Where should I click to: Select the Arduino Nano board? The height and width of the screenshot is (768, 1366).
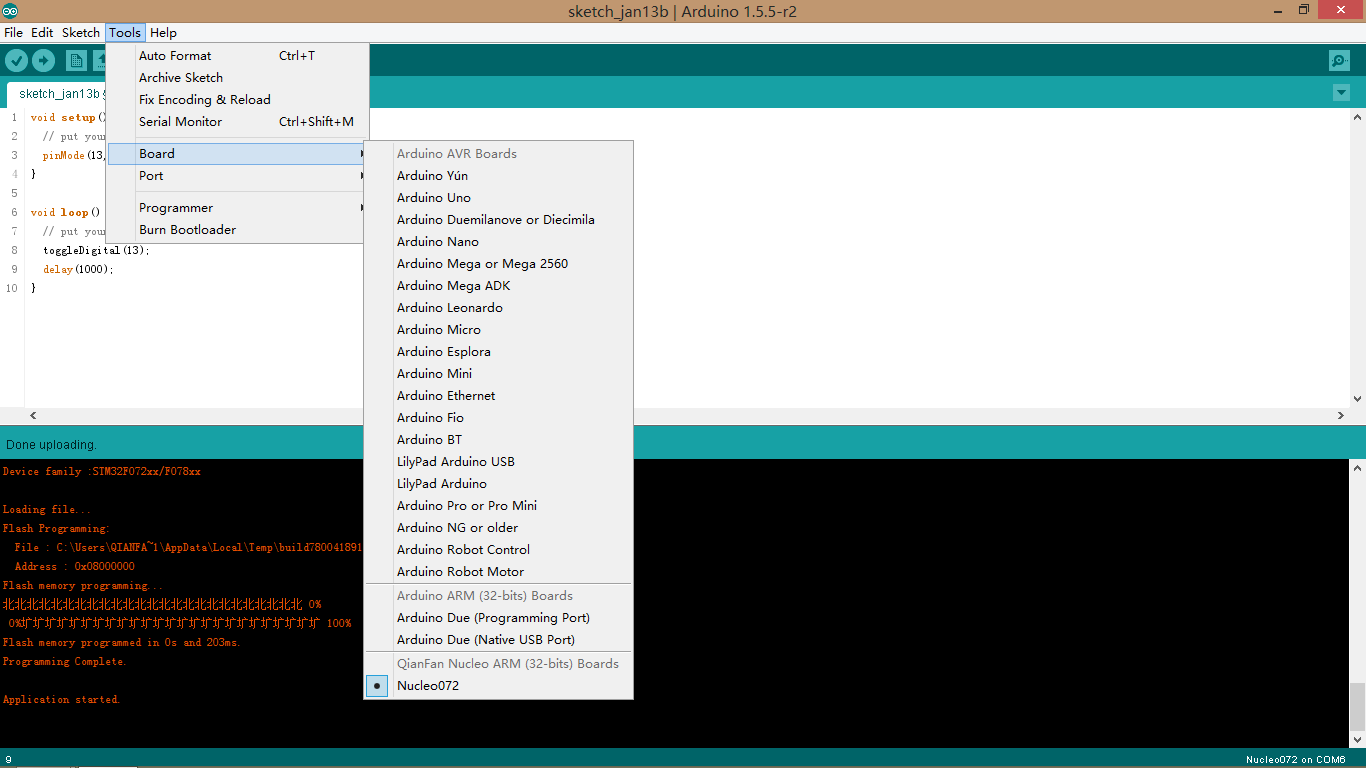pyautogui.click(x=499, y=242)
